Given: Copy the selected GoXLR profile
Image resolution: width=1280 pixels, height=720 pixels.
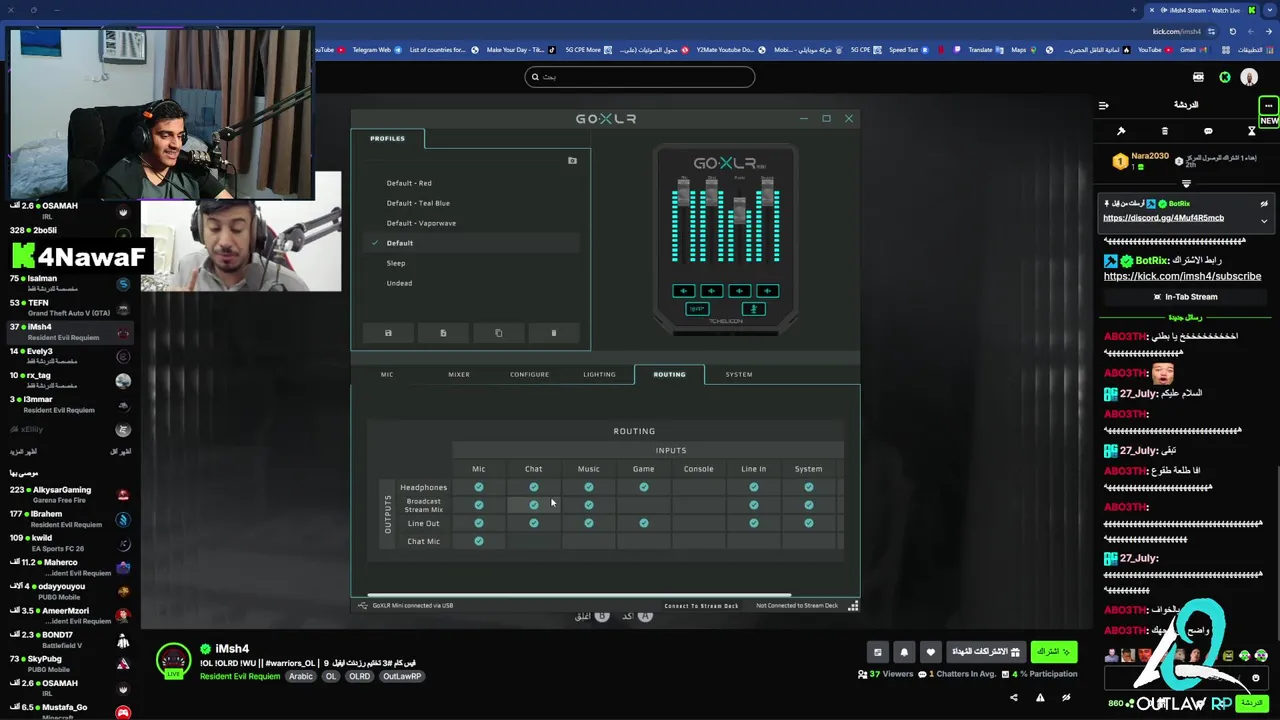Looking at the screenshot, I should 498,333.
